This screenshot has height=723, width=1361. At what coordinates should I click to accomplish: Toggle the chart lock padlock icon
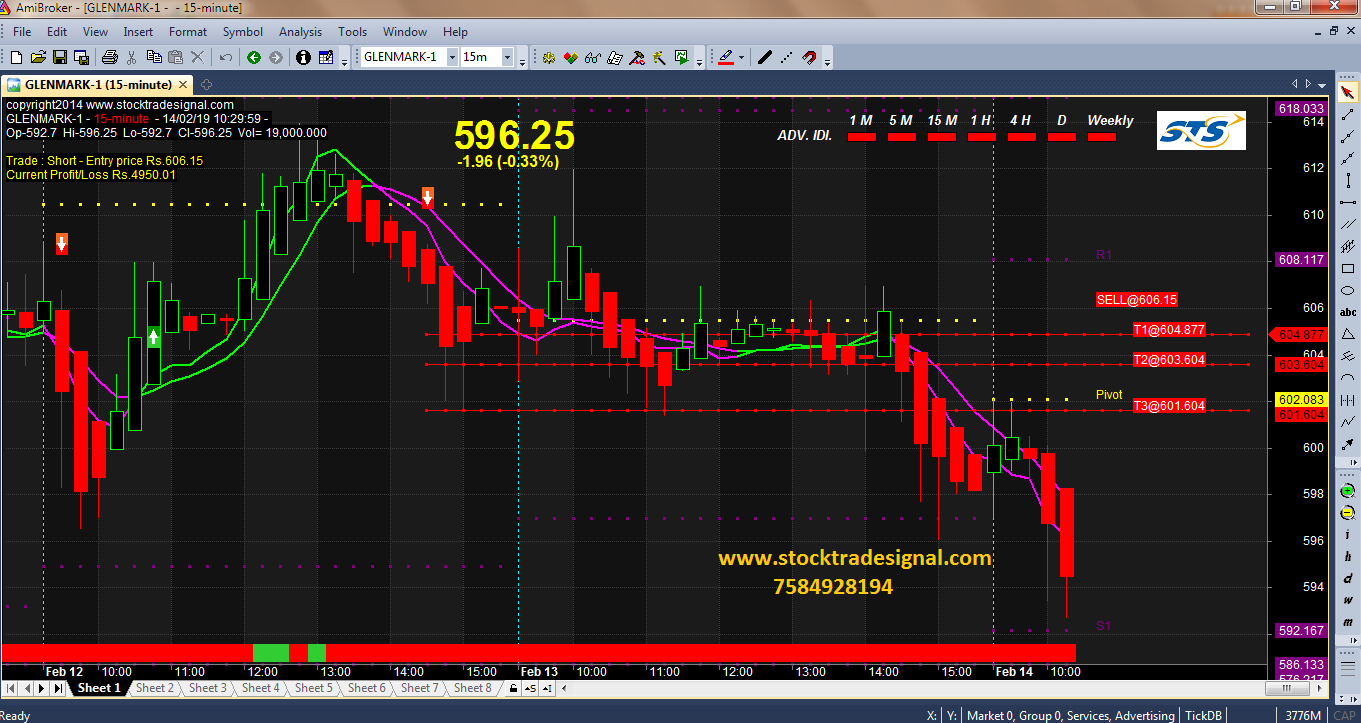514,688
